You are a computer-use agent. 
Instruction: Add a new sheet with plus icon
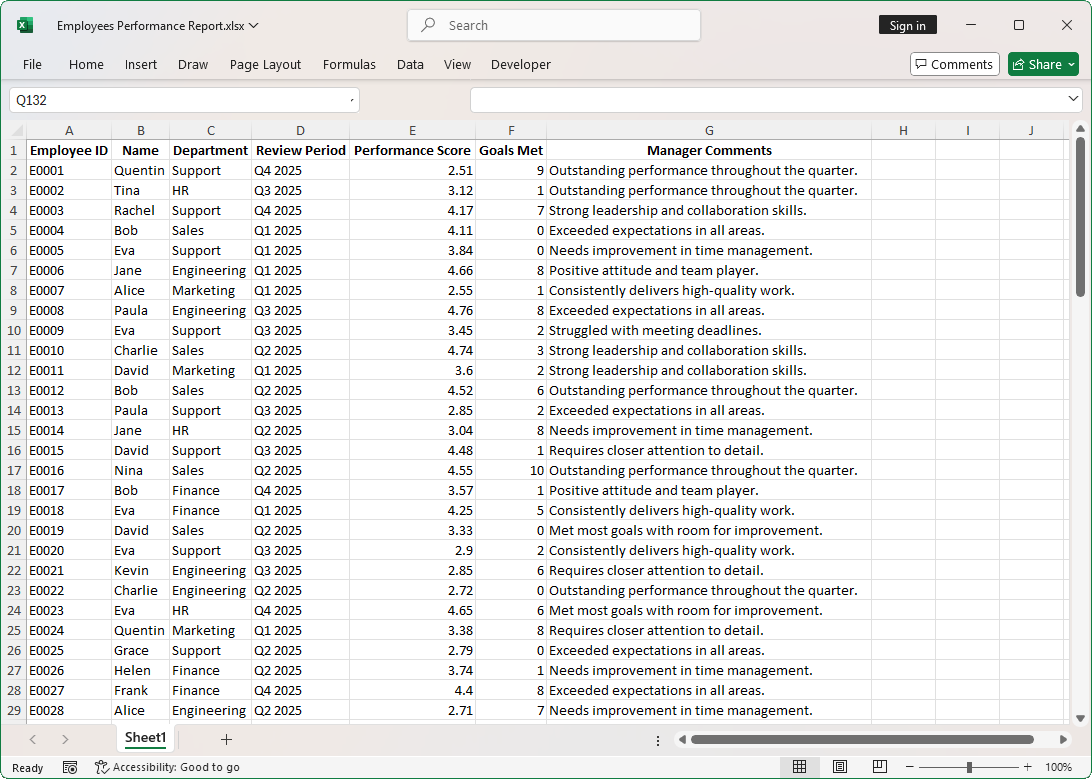[x=226, y=739]
